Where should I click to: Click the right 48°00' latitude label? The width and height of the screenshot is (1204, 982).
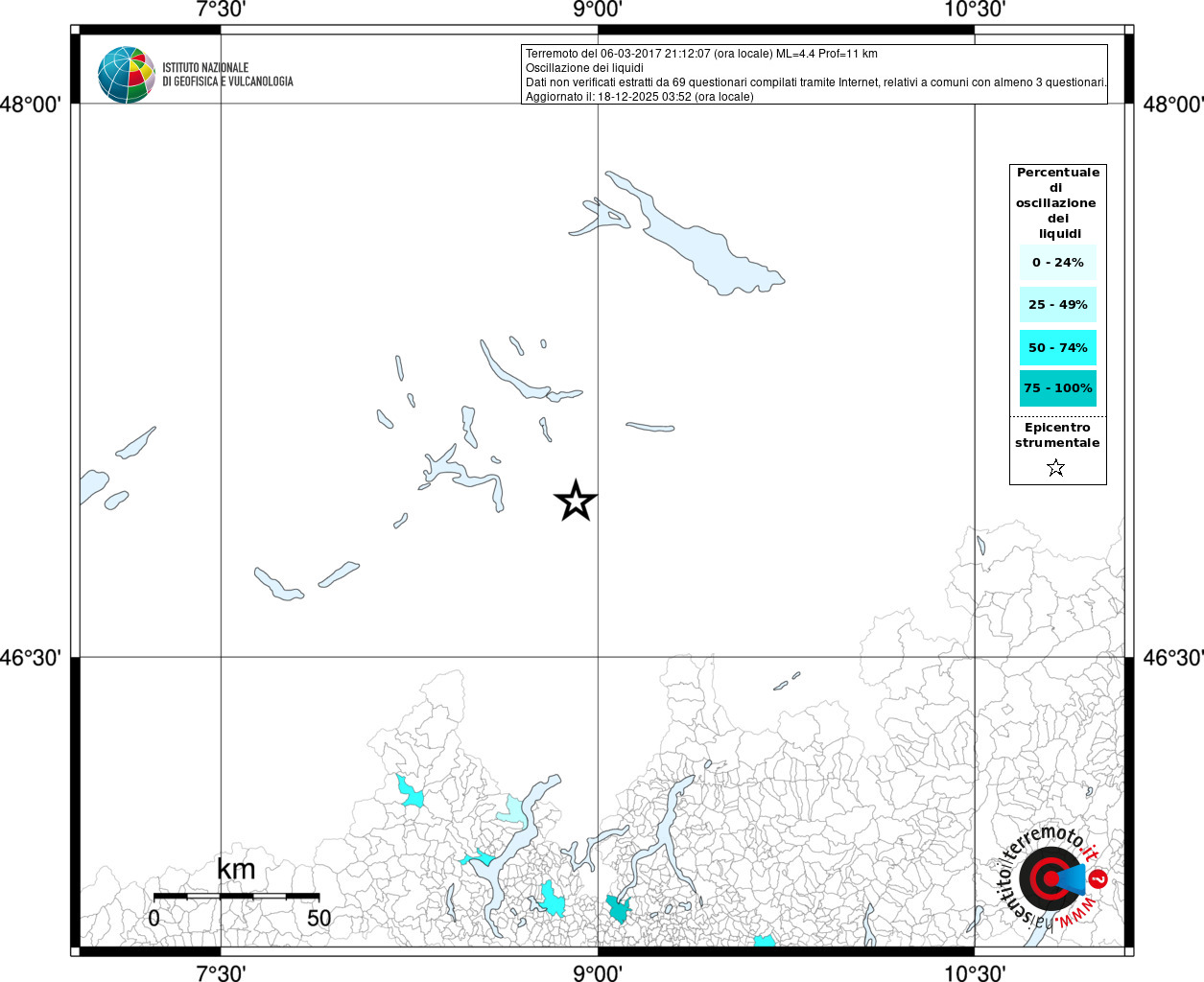1172,104
